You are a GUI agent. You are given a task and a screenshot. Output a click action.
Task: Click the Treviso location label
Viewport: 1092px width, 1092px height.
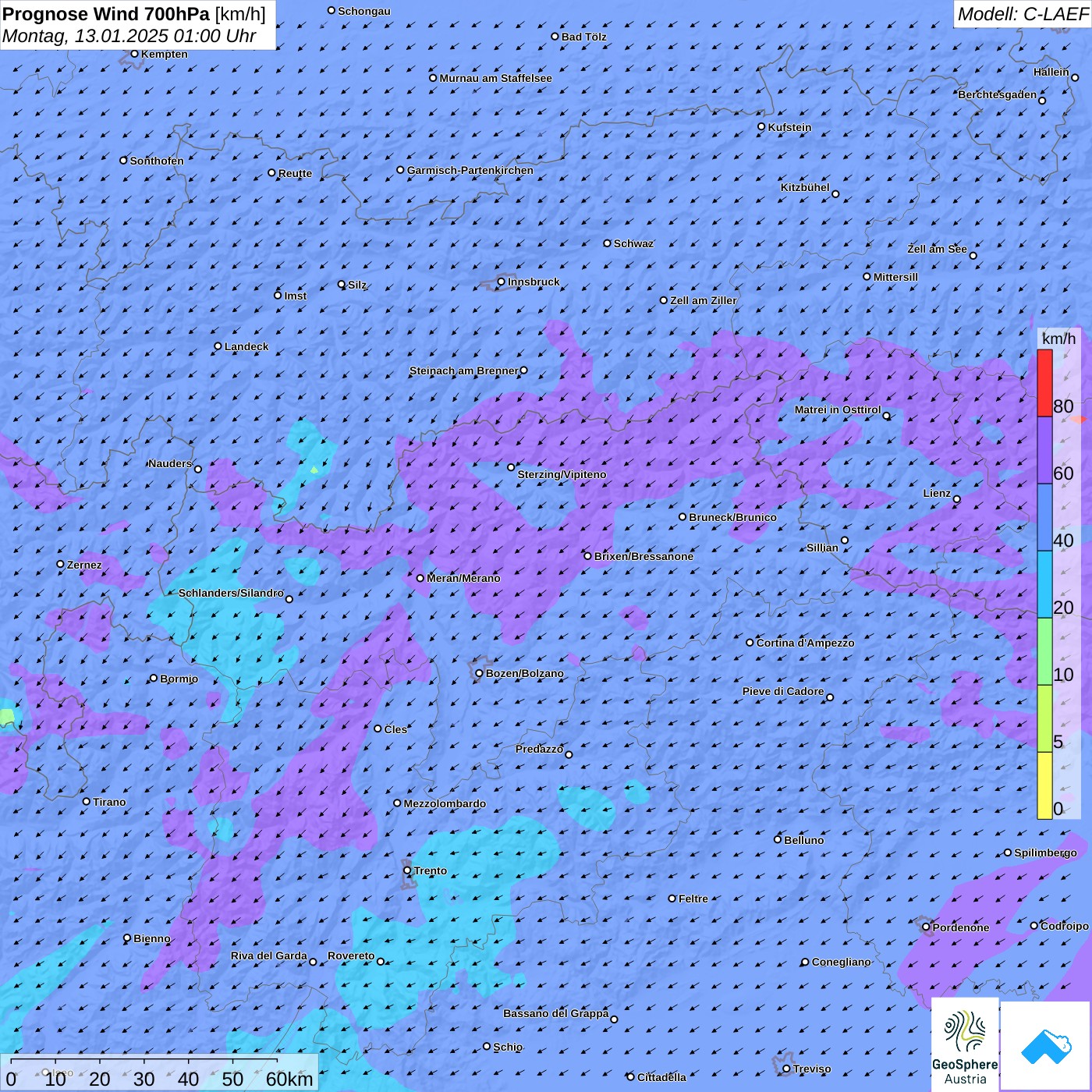(x=812, y=1069)
